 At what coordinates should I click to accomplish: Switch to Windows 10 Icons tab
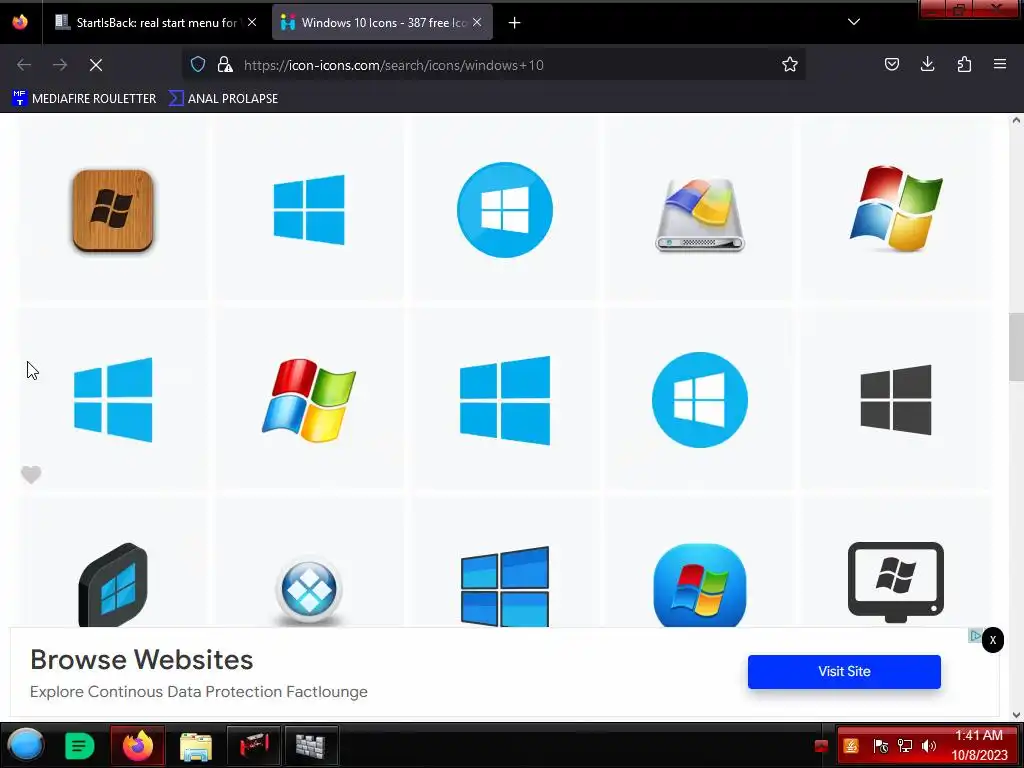(x=382, y=23)
